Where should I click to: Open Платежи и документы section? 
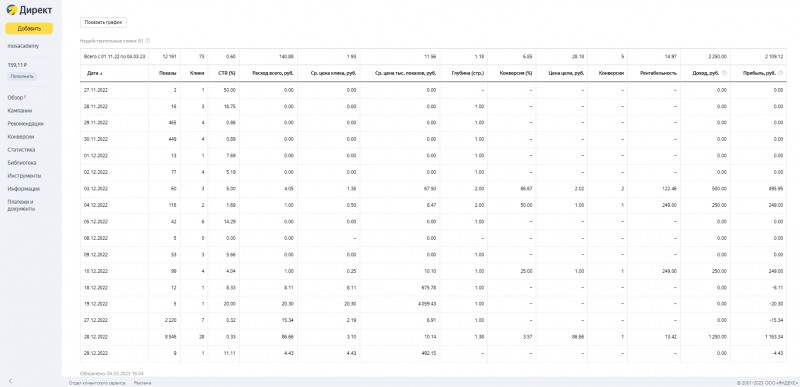coord(21,205)
